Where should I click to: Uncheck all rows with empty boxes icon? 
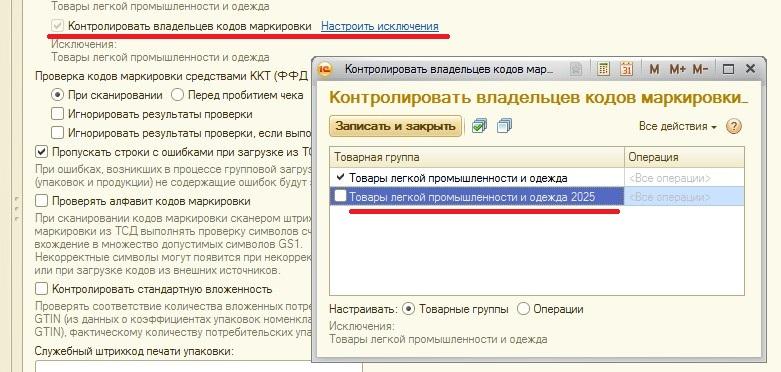tap(505, 126)
